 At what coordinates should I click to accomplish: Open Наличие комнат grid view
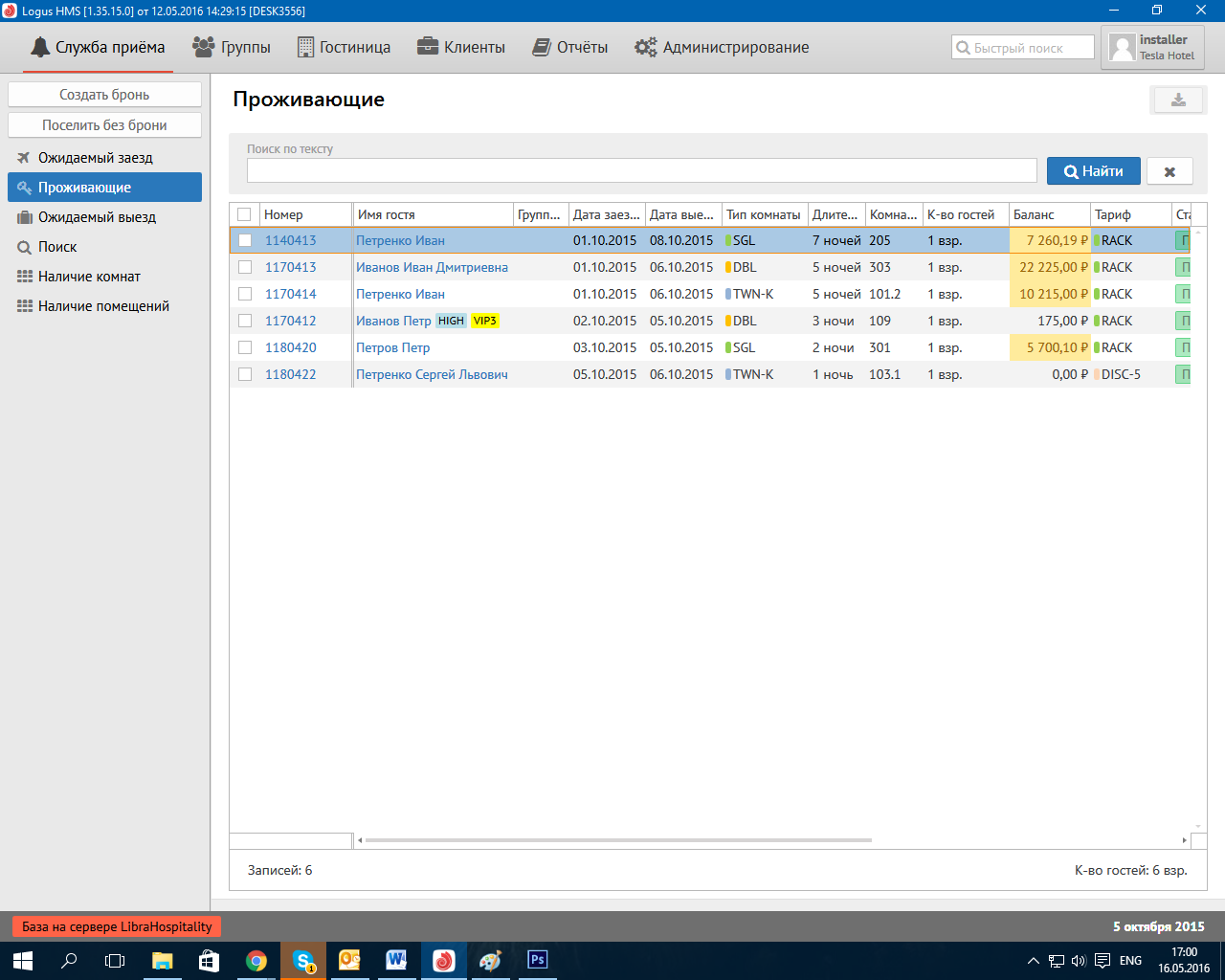click(89, 277)
